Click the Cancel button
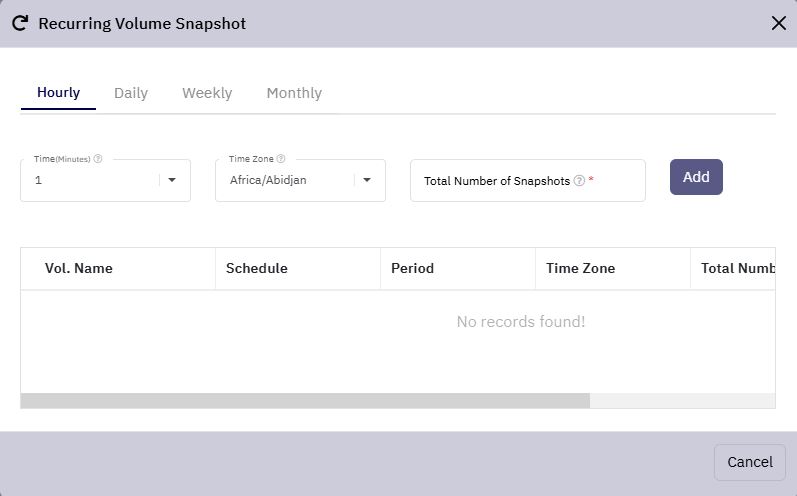Viewport: 797px width, 496px height. click(x=750, y=462)
